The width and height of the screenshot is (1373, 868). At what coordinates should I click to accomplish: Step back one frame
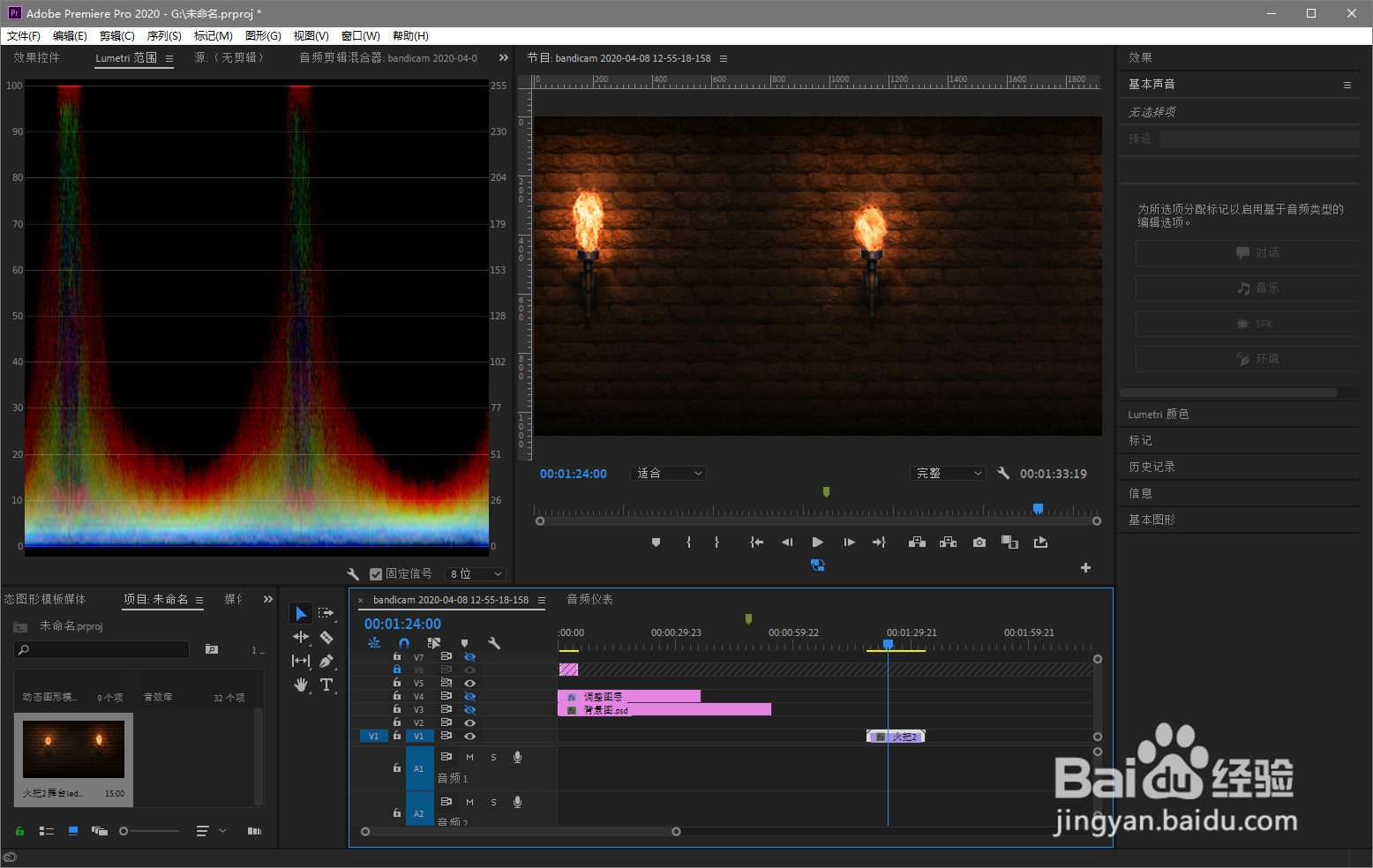click(x=787, y=542)
